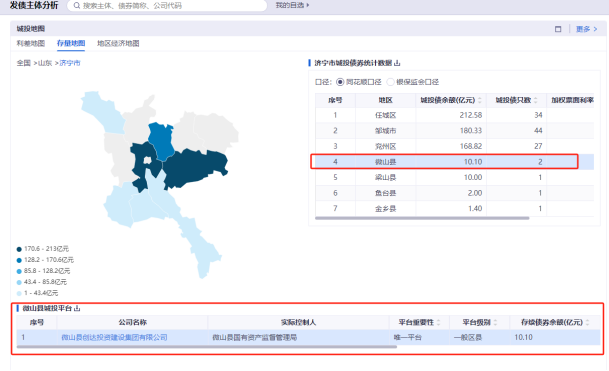The width and height of the screenshot is (609, 371).
Task: Click the 170.6 - 213亿元 legend swatch
Action: (x=19, y=249)
